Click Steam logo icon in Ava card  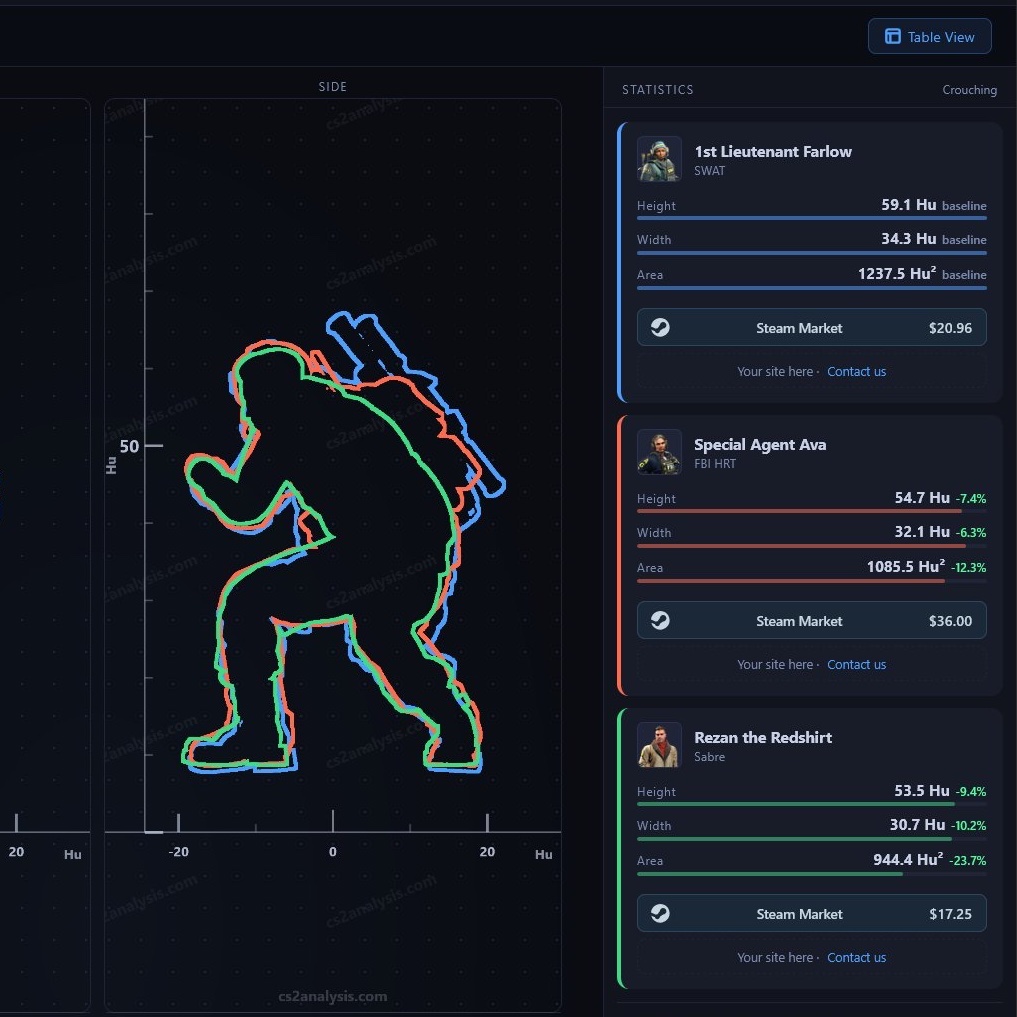coord(660,621)
